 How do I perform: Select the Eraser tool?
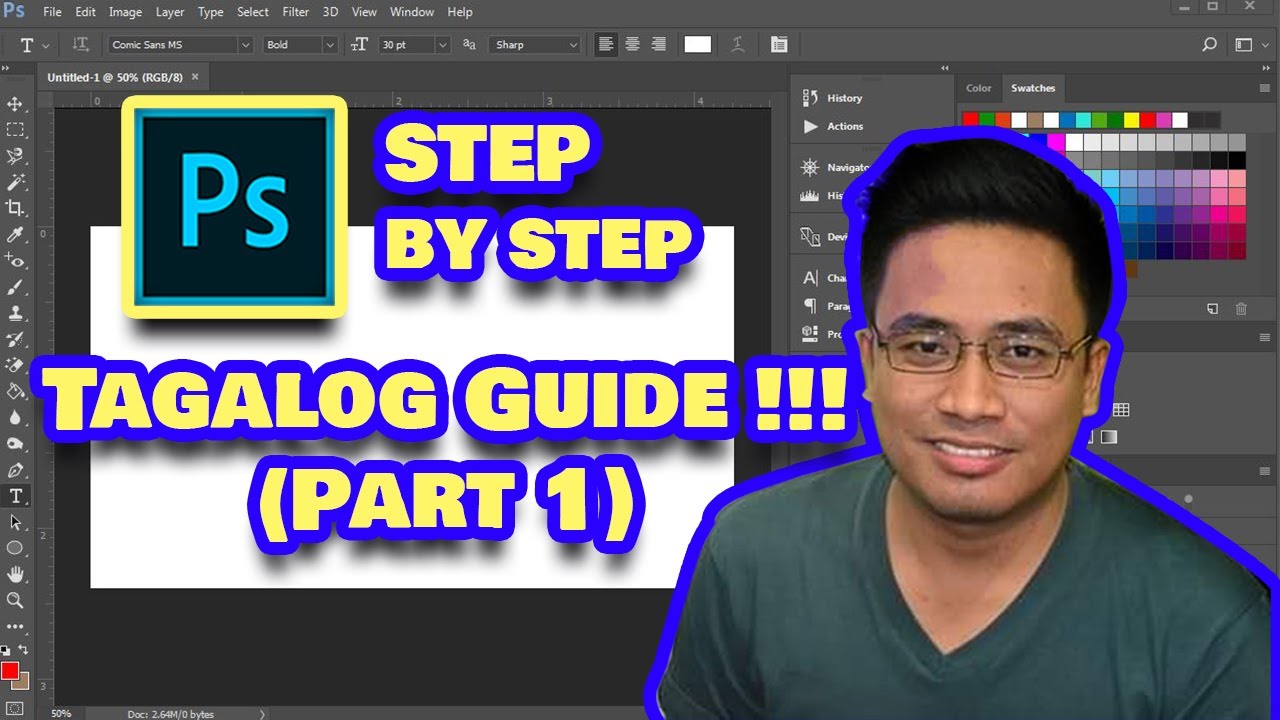pos(15,365)
